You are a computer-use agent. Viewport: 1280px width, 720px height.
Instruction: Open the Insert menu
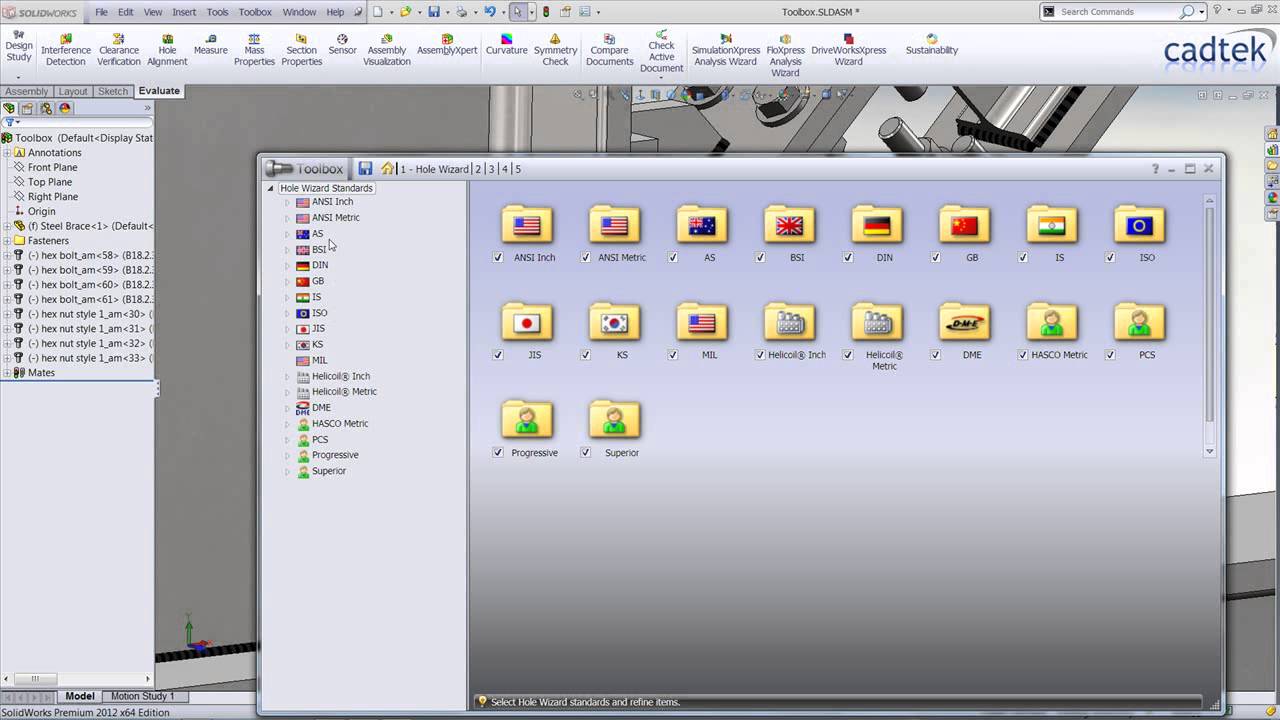[x=184, y=12]
